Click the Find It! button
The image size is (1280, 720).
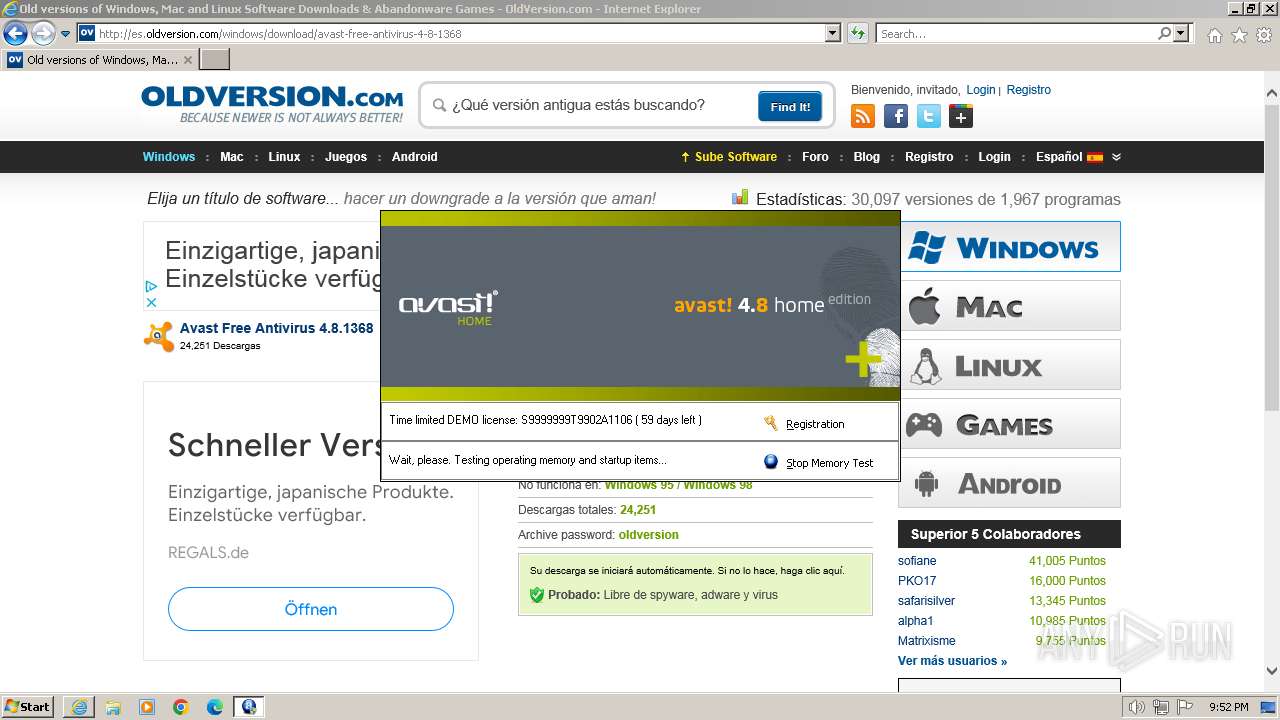click(790, 106)
